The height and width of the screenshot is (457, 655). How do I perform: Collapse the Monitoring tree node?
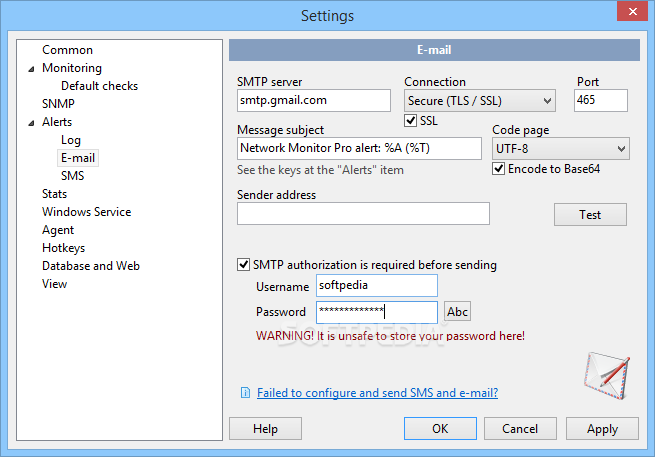(31, 69)
